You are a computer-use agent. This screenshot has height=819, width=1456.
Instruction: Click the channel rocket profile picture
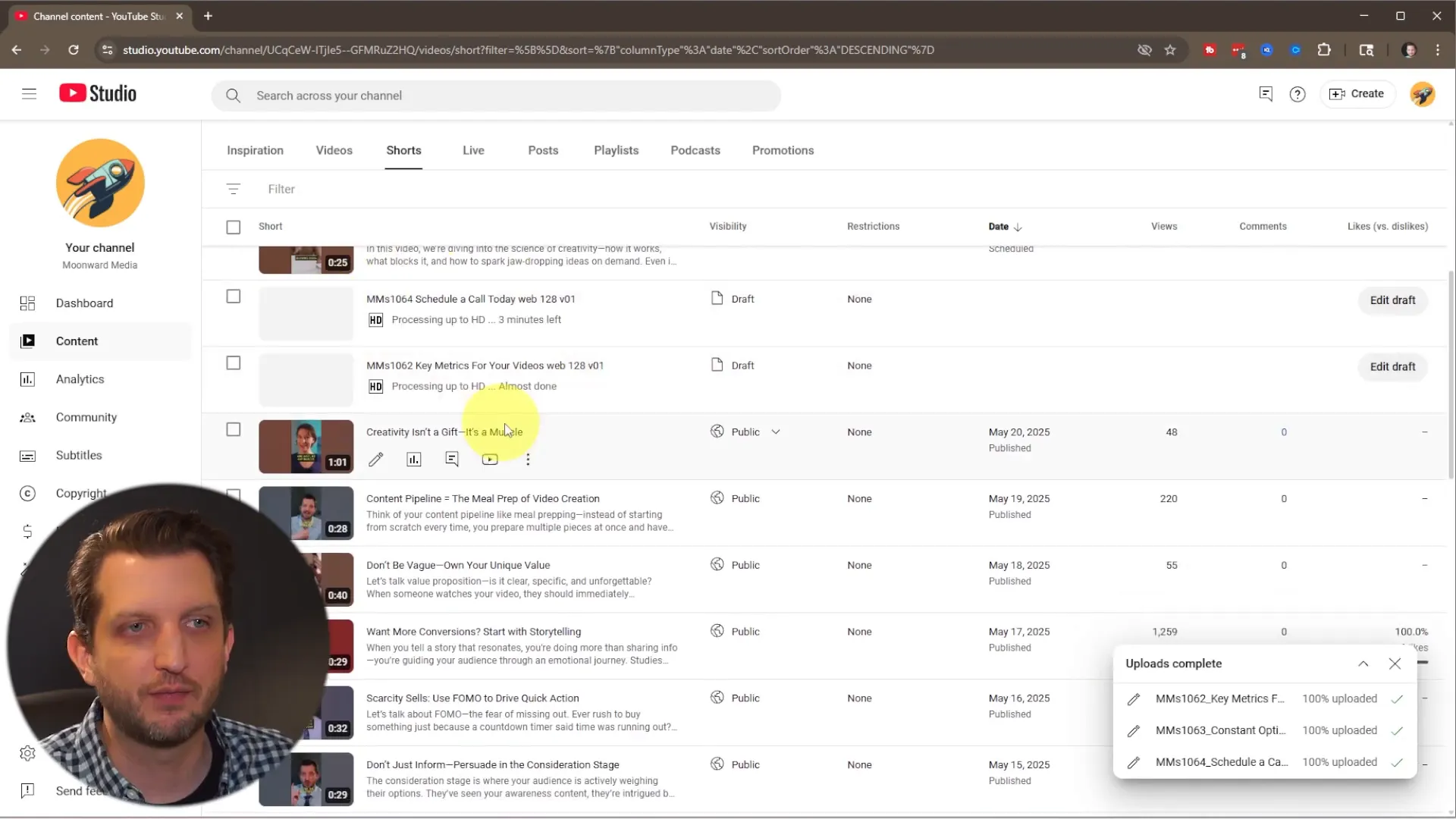point(100,183)
